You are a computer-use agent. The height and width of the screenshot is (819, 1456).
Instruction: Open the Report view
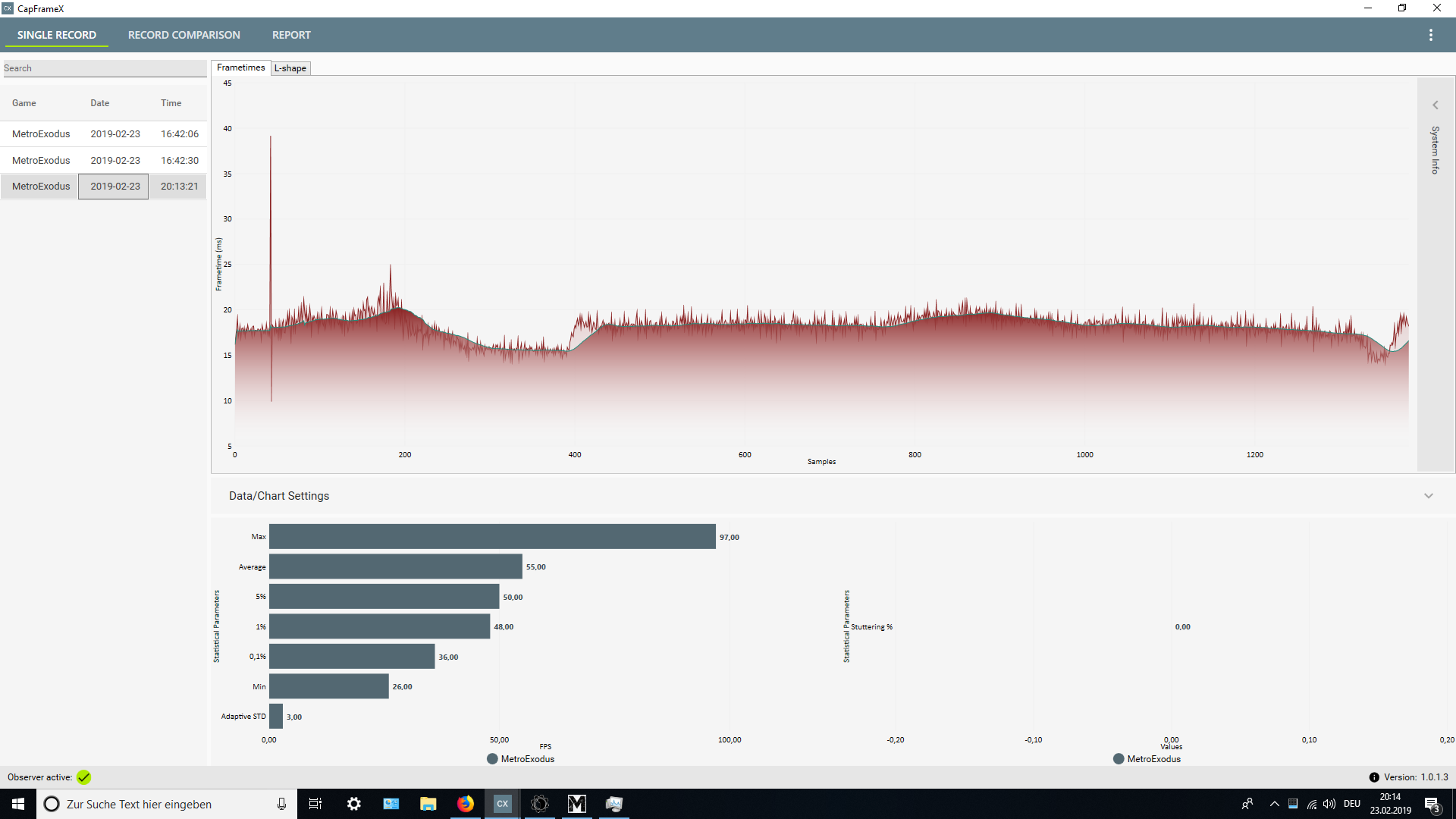click(291, 35)
